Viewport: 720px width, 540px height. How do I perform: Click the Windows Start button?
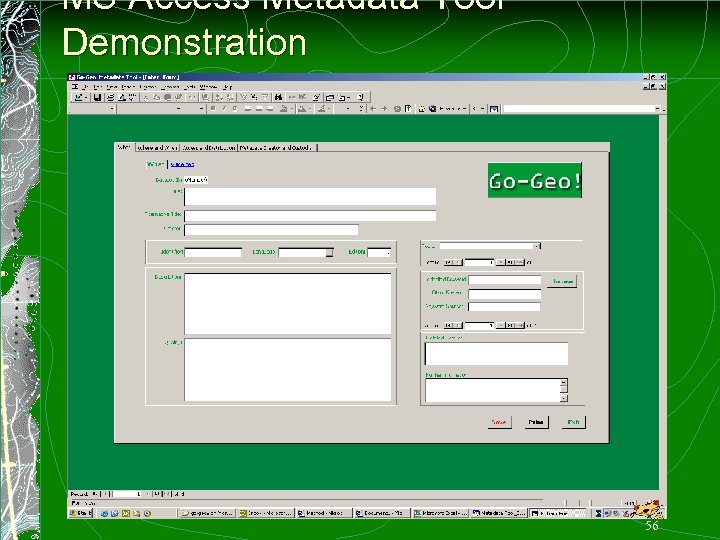click(81, 513)
